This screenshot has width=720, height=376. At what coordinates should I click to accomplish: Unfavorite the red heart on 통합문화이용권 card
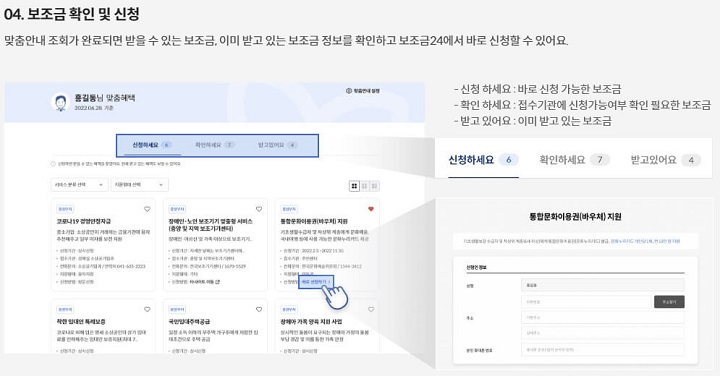[x=371, y=209]
